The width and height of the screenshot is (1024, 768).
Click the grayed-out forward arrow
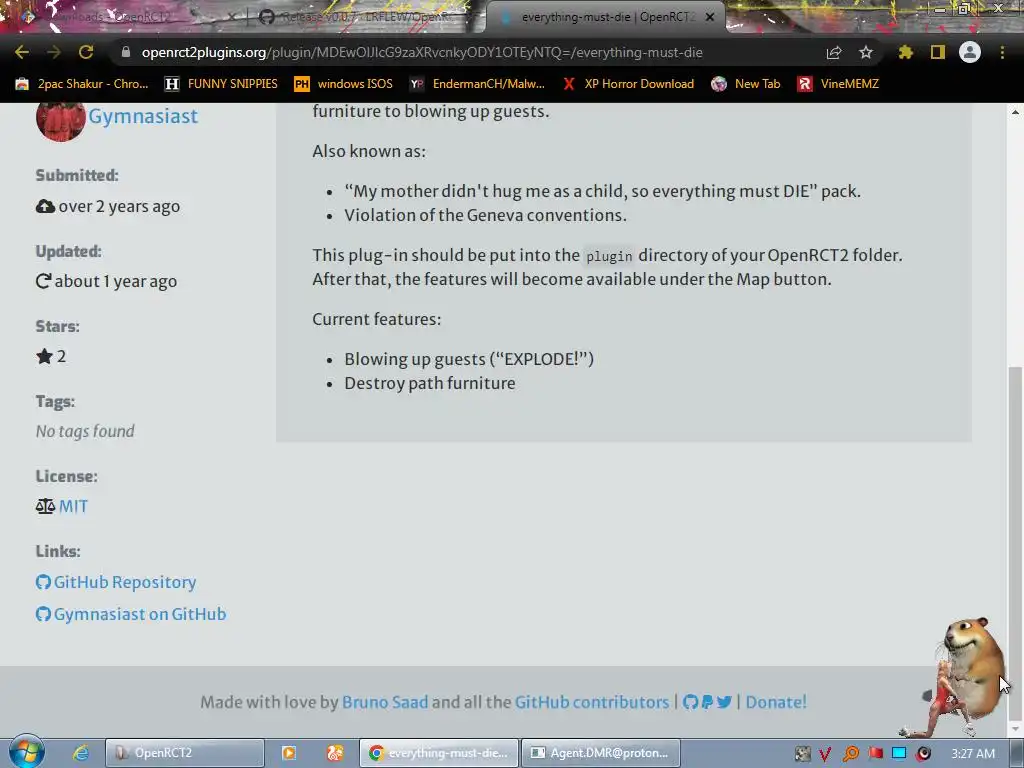(x=54, y=52)
